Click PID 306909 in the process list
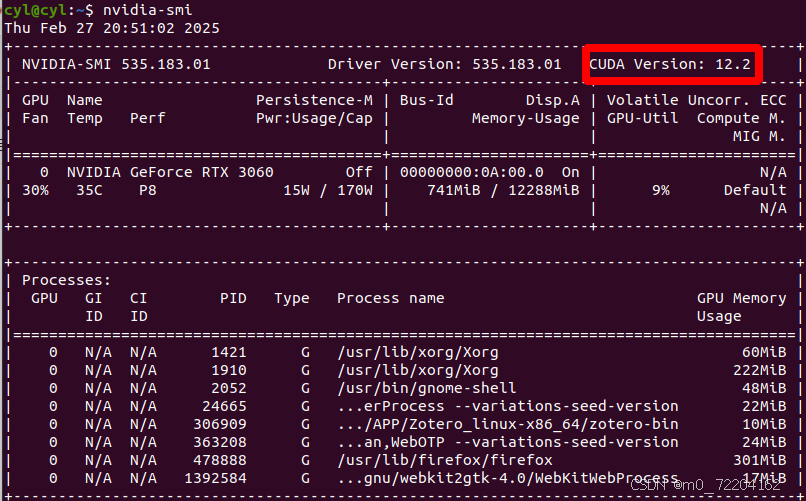The height and width of the screenshot is (501, 806). click(x=220, y=424)
